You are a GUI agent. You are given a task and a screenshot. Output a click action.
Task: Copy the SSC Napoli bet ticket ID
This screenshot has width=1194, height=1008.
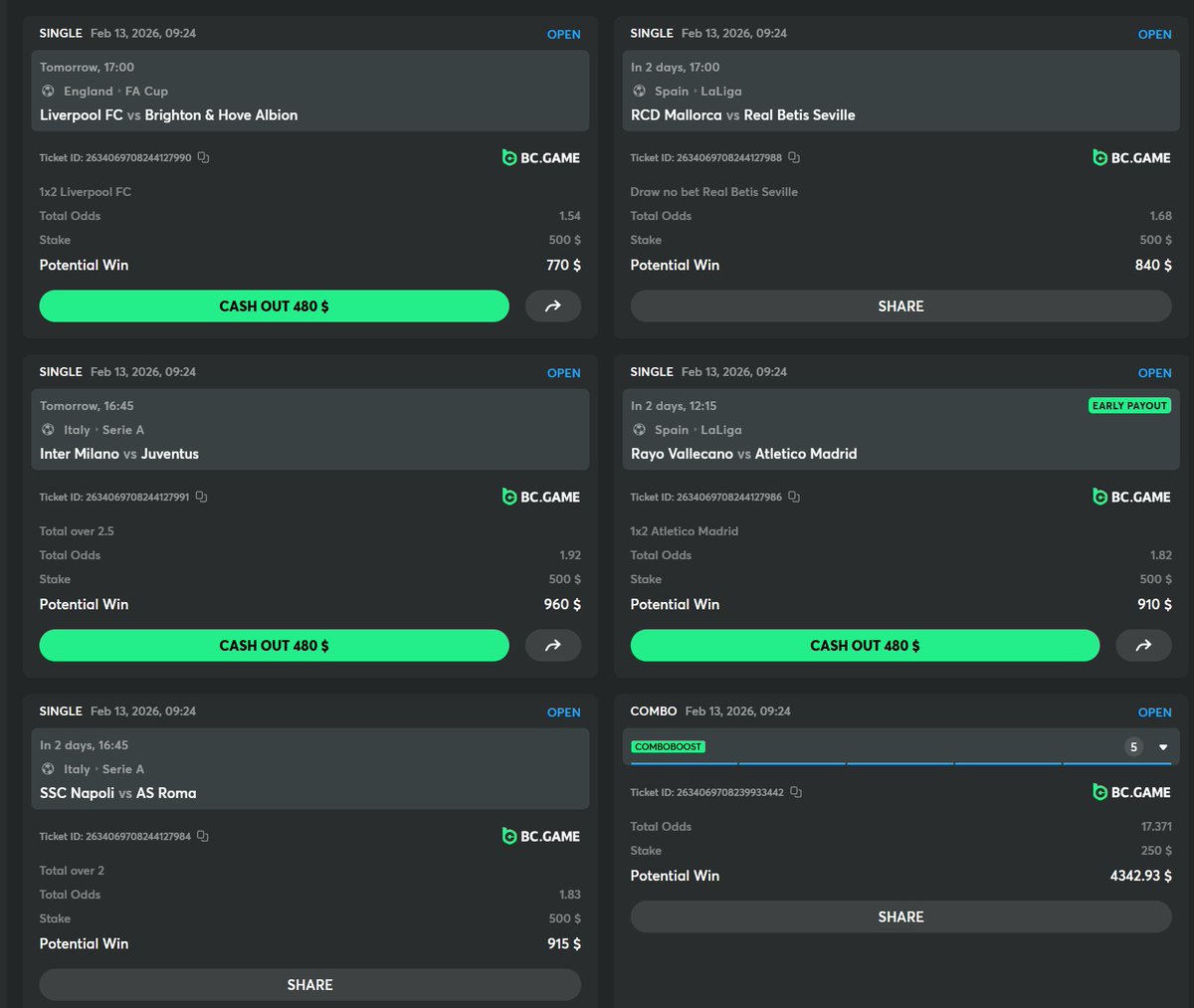click(x=203, y=836)
